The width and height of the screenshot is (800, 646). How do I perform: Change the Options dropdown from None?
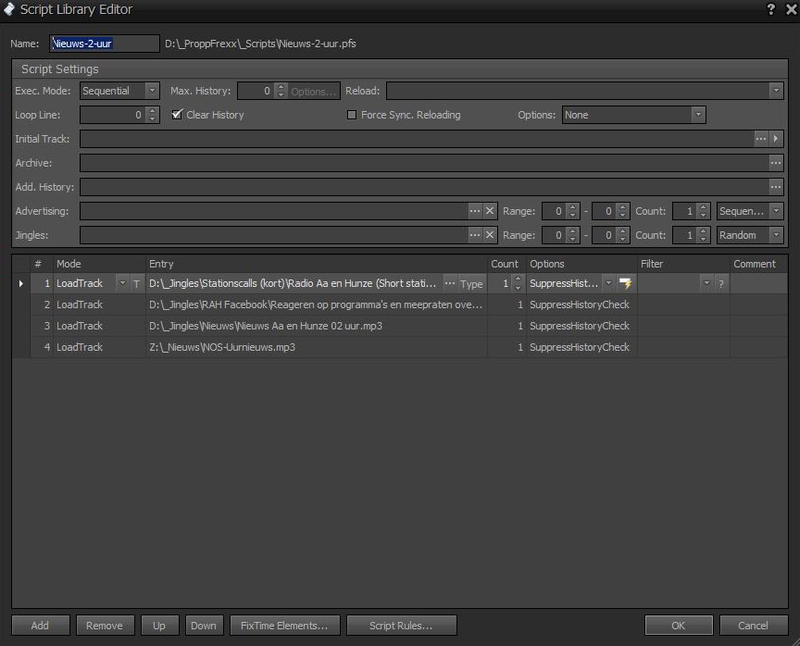click(698, 114)
